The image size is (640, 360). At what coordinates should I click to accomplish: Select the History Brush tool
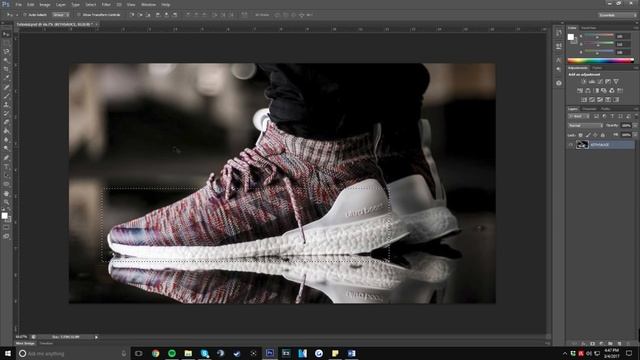[x=6, y=113]
